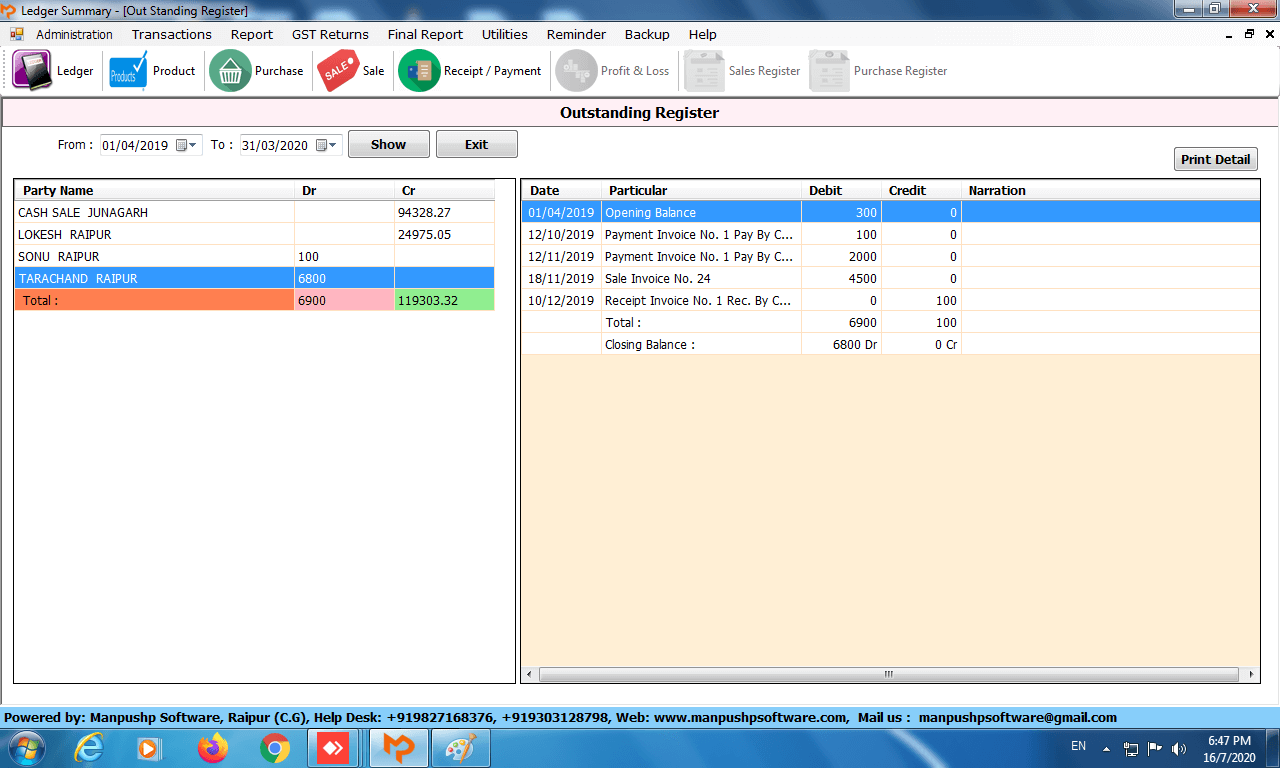Viewport: 1280px width, 768px height.
Task: Click the Closing Balance row
Action: (x=890, y=344)
